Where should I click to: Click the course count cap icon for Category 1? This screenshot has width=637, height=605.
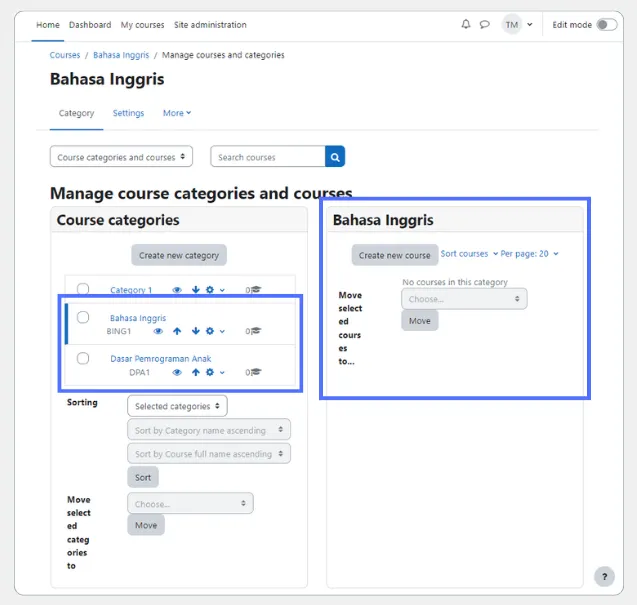(x=256, y=290)
